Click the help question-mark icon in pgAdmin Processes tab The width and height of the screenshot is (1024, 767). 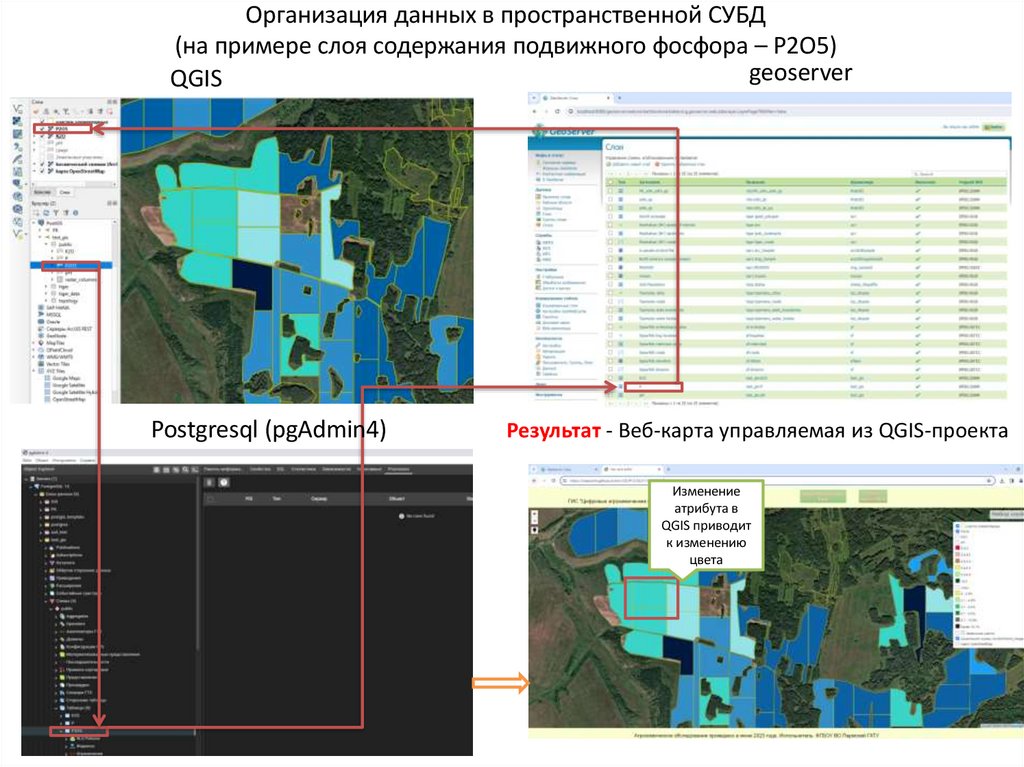coord(224,482)
